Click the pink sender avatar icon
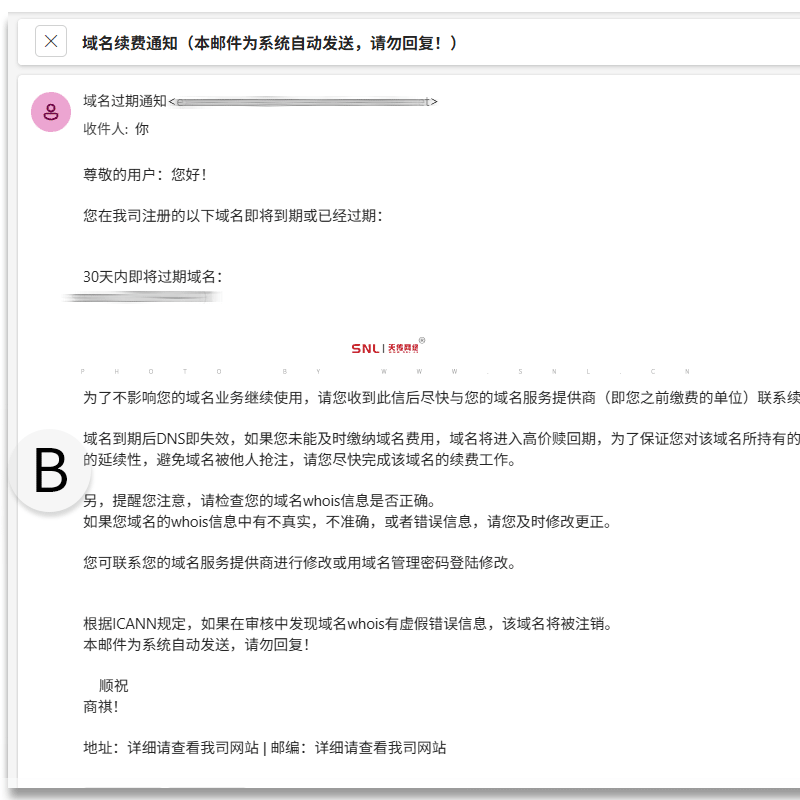The height and width of the screenshot is (800, 800). pos(51,112)
